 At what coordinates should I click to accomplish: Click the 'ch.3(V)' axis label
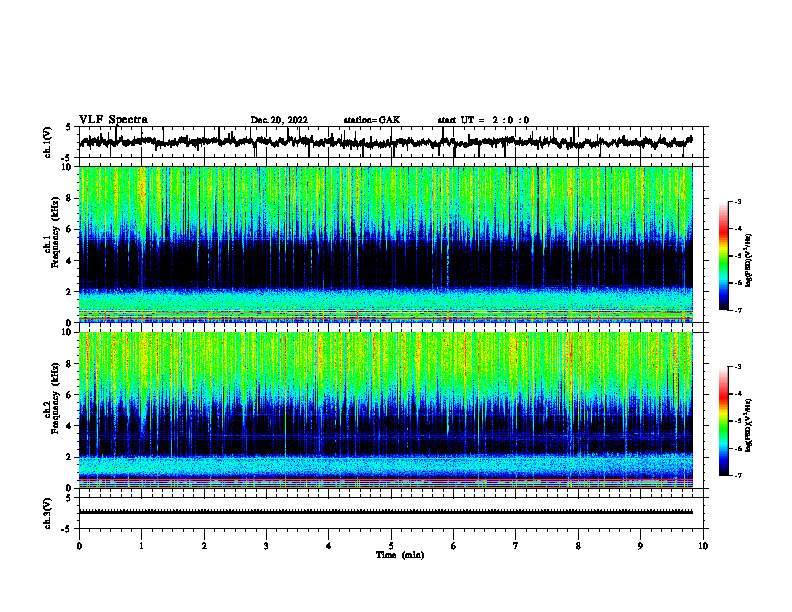[47, 513]
